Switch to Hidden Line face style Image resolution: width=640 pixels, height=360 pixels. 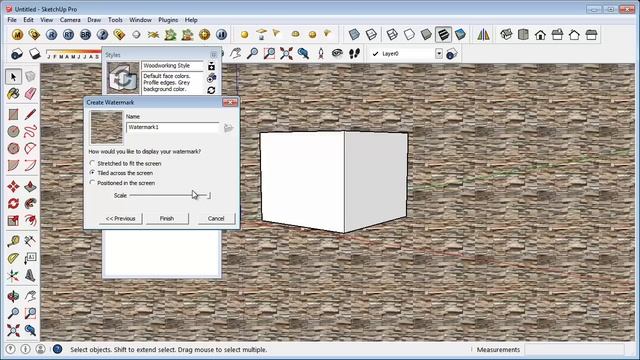[409, 35]
